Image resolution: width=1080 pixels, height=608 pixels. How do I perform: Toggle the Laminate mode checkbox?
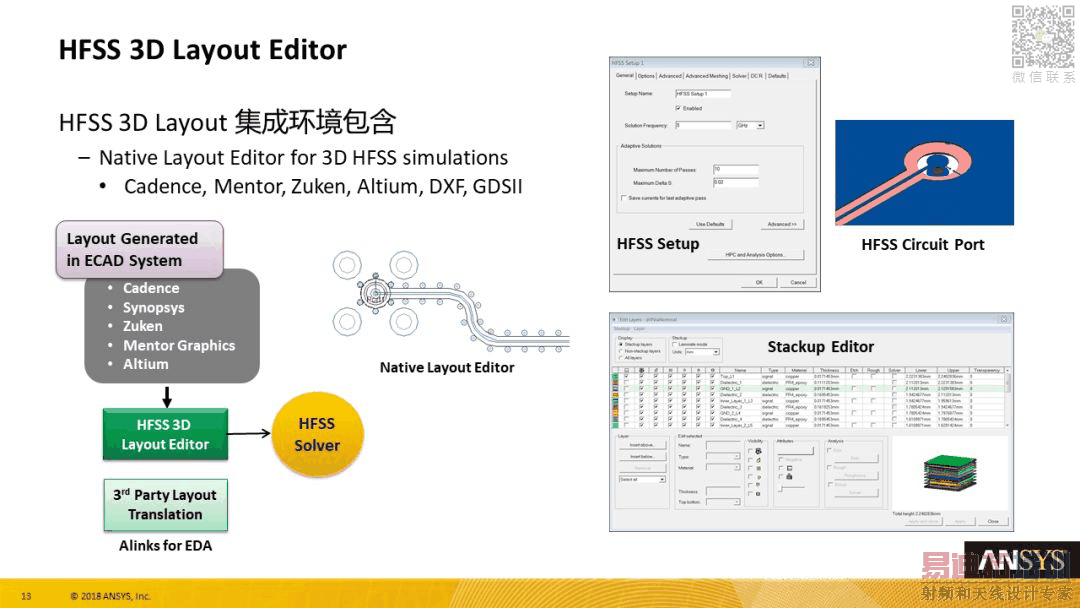tap(675, 344)
